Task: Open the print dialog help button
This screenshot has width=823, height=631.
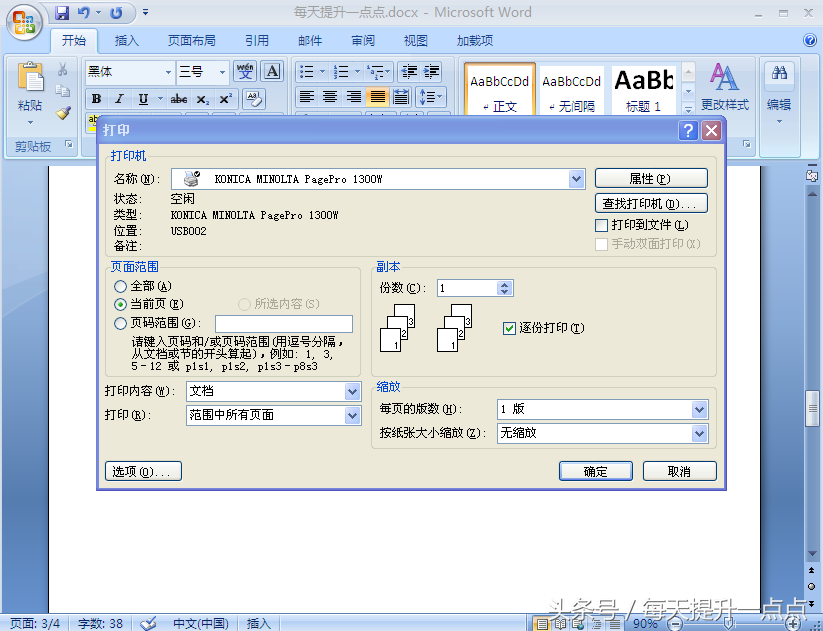Action: pos(688,130)
